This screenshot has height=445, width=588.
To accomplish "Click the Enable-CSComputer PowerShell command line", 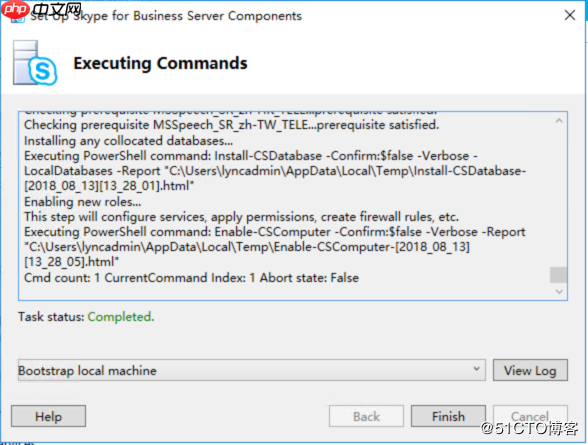I will tap(274, 247).
